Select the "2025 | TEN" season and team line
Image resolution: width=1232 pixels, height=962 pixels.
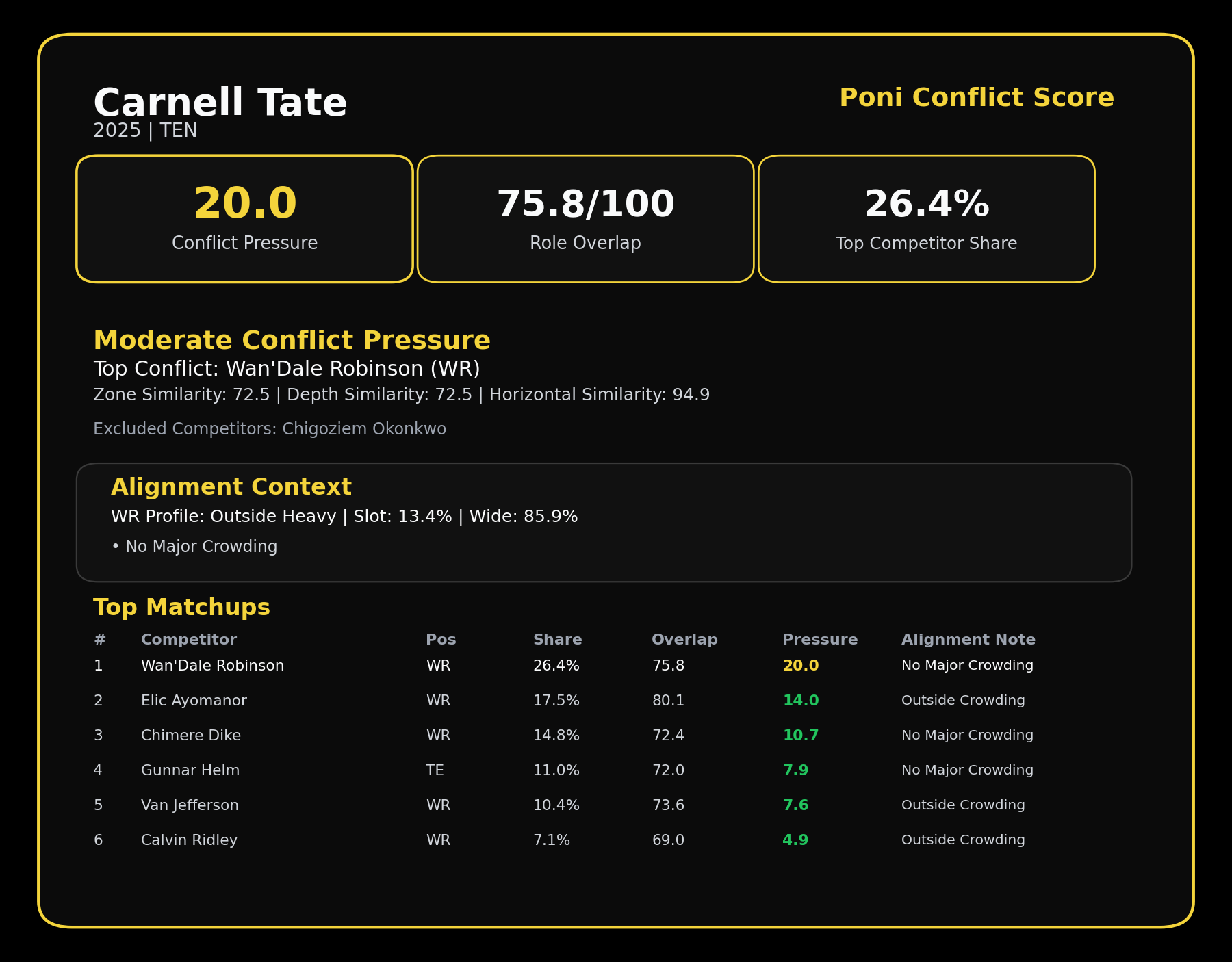pyautogui.click(x=145, y=131)
